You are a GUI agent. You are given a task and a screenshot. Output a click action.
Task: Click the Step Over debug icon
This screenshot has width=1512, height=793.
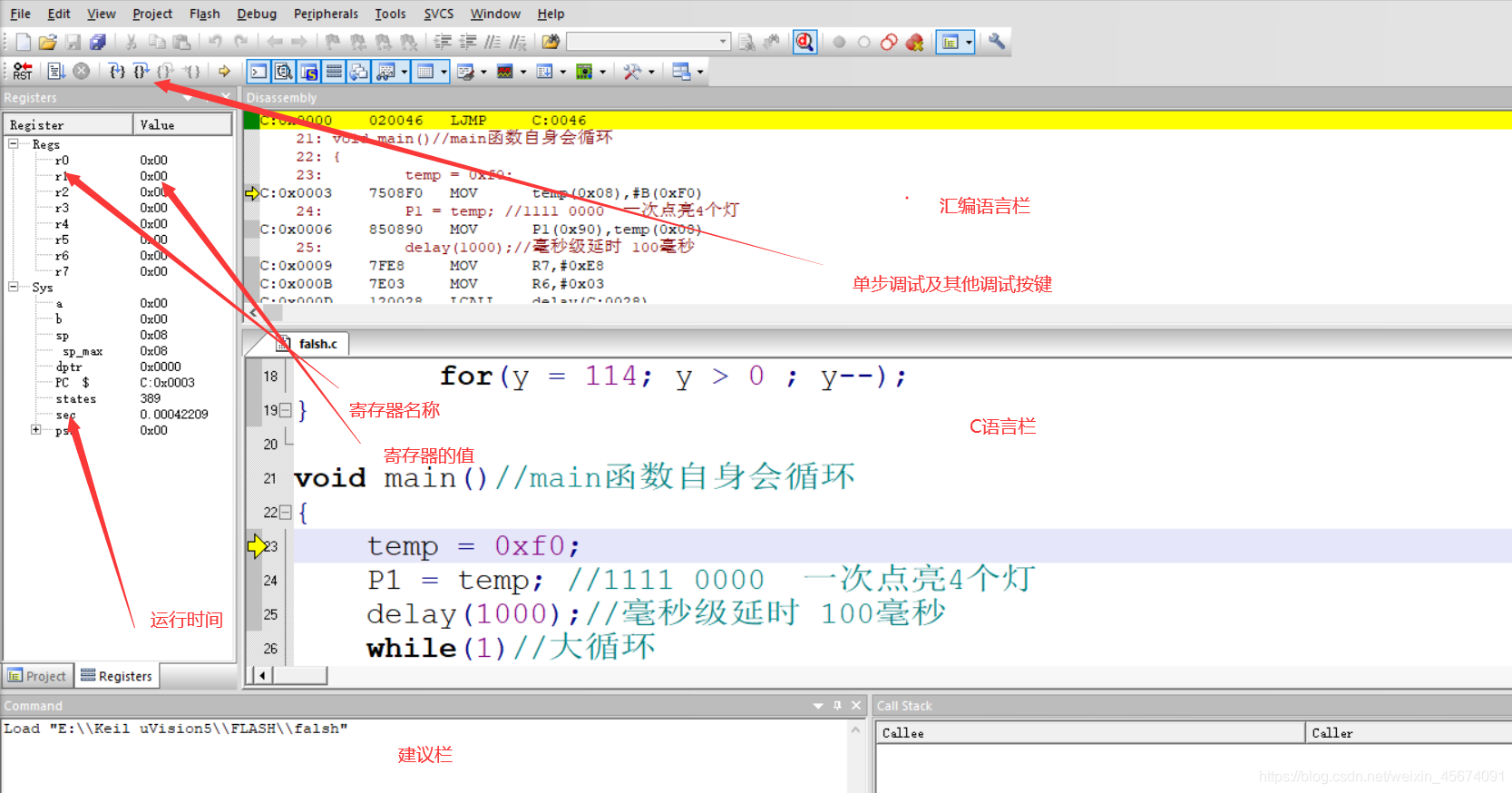pyautogui.click(x=141, y=71)
